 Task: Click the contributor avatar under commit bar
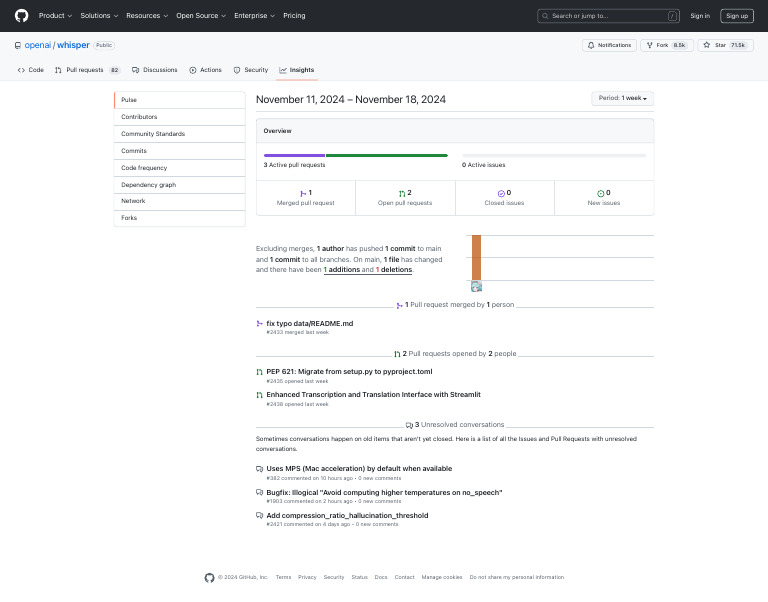pos(476,287)
